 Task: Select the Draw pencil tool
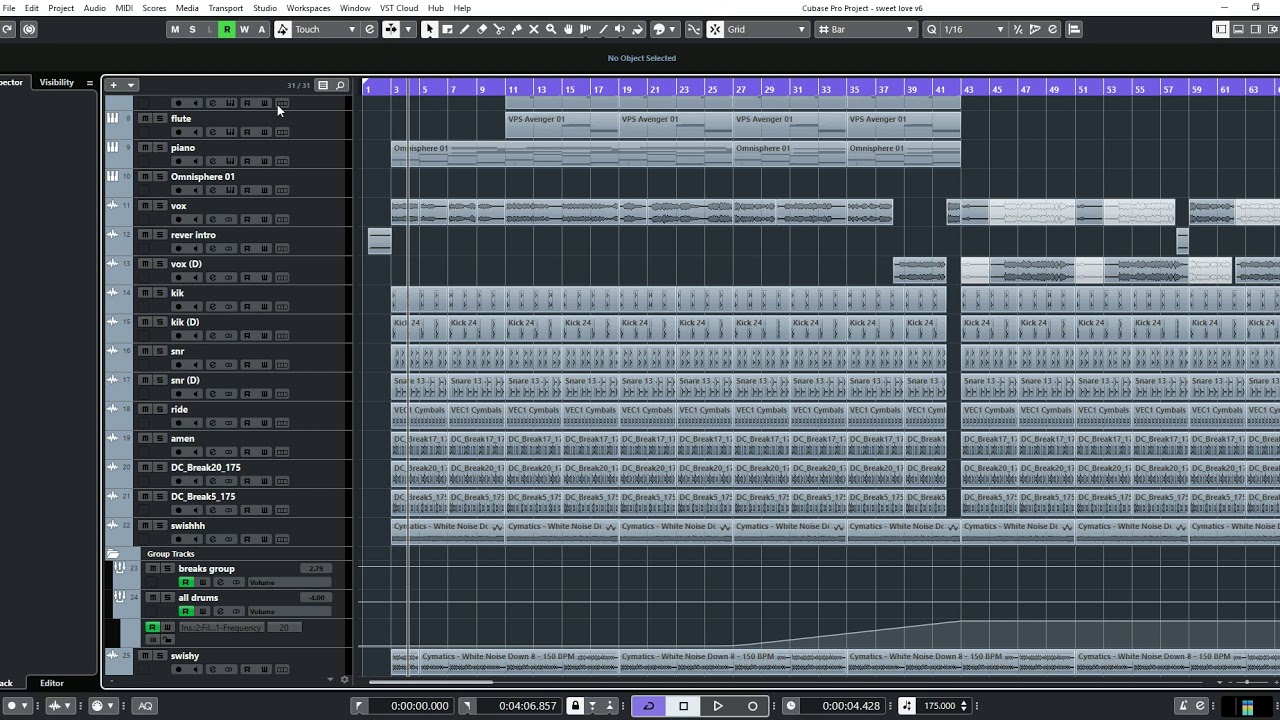(464, 29)
